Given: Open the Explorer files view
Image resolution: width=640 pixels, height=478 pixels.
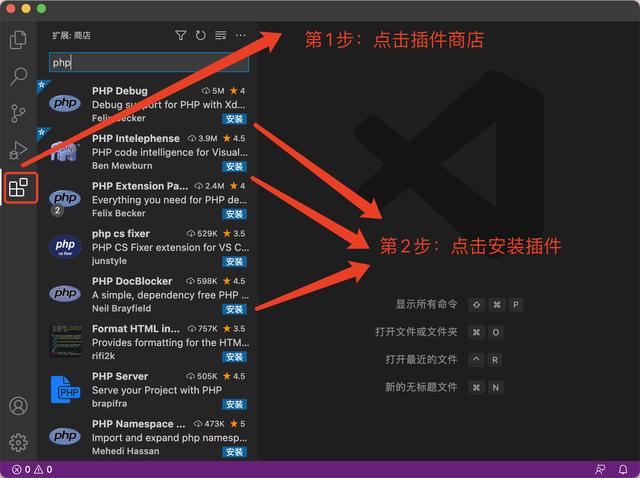Looking at the screenshot, I should [18, 40].
